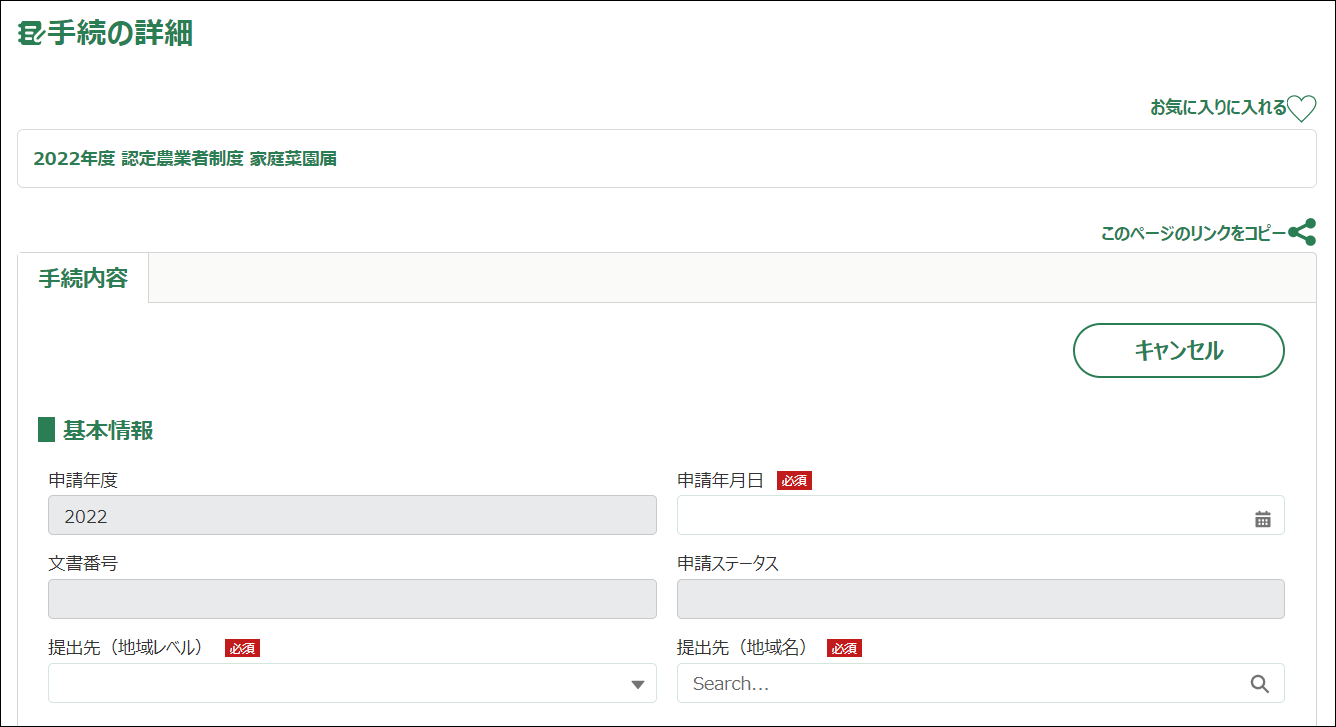Click the disabled 申請ステータス field
The height and width of the screenshot is (727, 1336).
pyautogui.click(x=980, y=599)
